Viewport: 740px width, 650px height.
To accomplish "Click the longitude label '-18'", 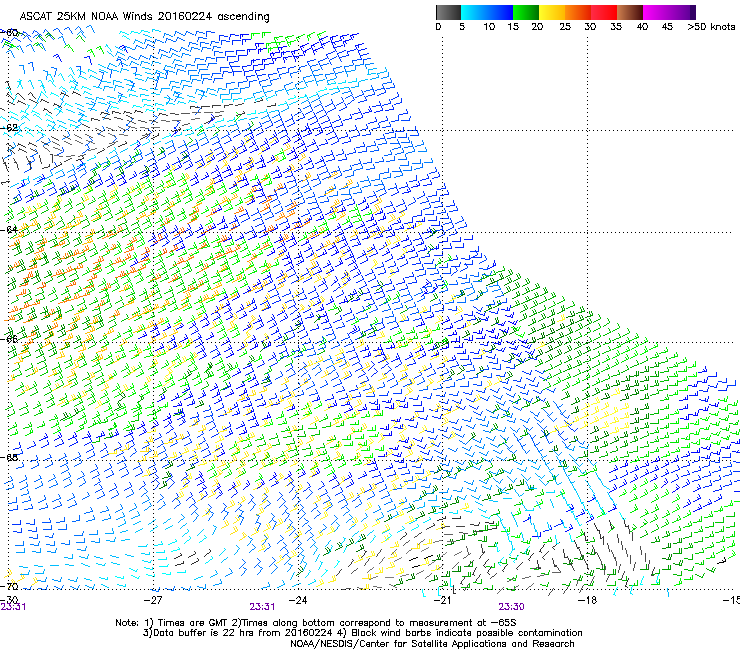I will pyautogui.click(x=587, y=600).
